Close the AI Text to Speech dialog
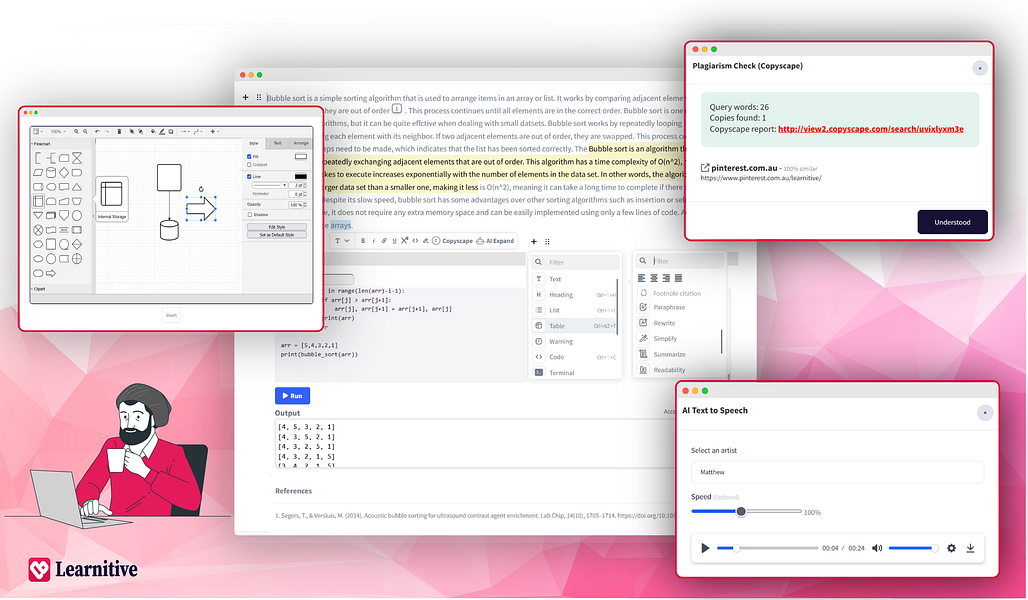 tap(985, 412)
